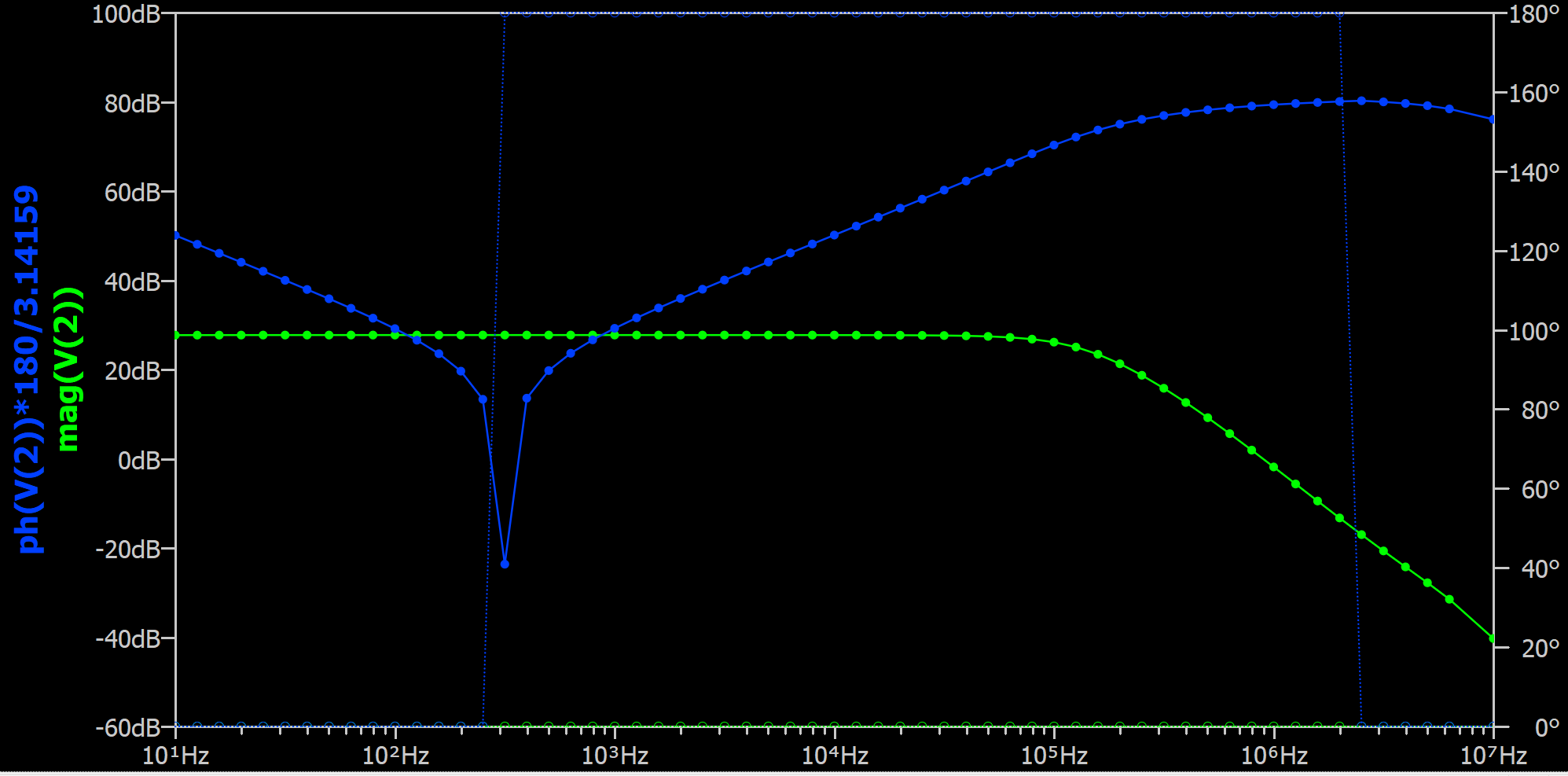The image size is (1568, 776).
Task: Click the 100dB left axis label
Action: point(126,14)
